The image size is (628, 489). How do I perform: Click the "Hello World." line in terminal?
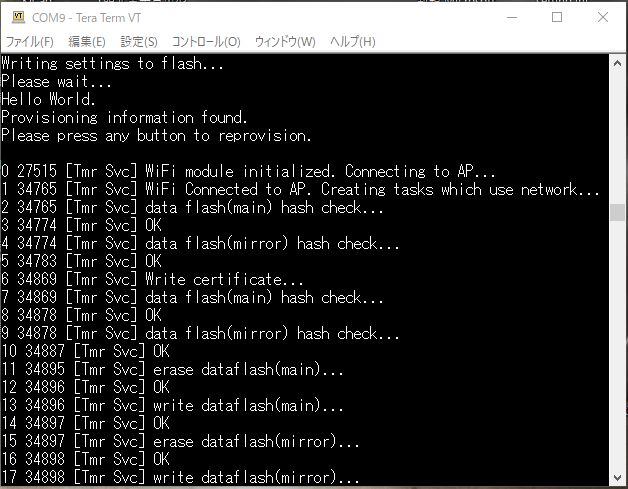pyautogui.click(x=49, y=99)
